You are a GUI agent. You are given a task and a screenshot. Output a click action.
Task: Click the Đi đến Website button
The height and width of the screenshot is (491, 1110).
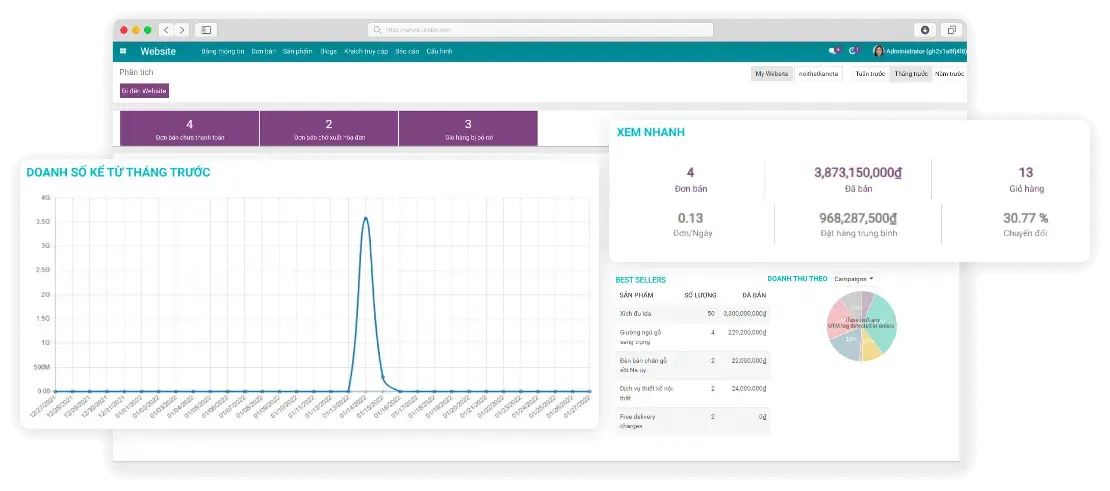point(145,91)
